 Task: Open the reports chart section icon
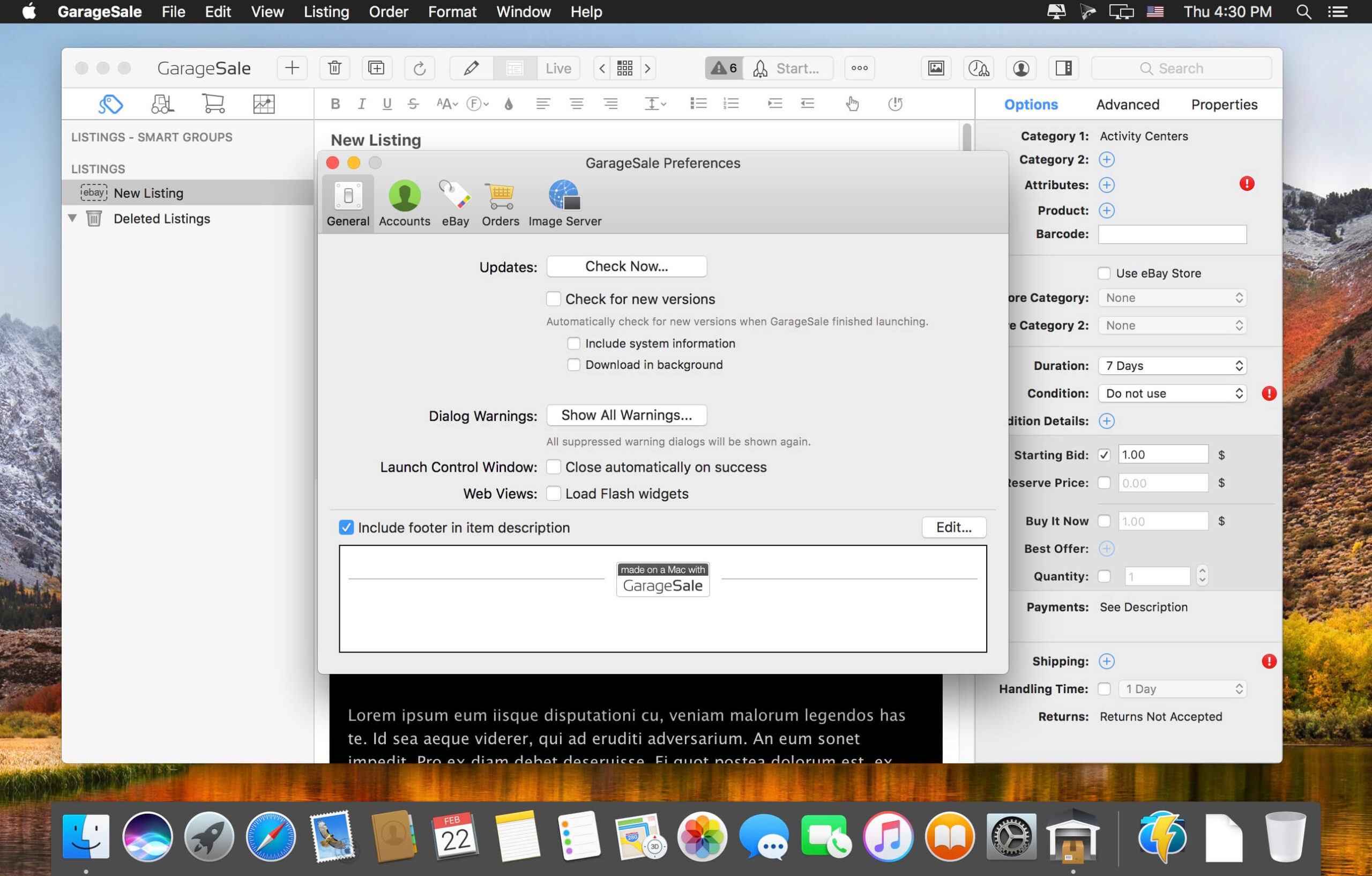pyautogui.click(x=264, y=103)
